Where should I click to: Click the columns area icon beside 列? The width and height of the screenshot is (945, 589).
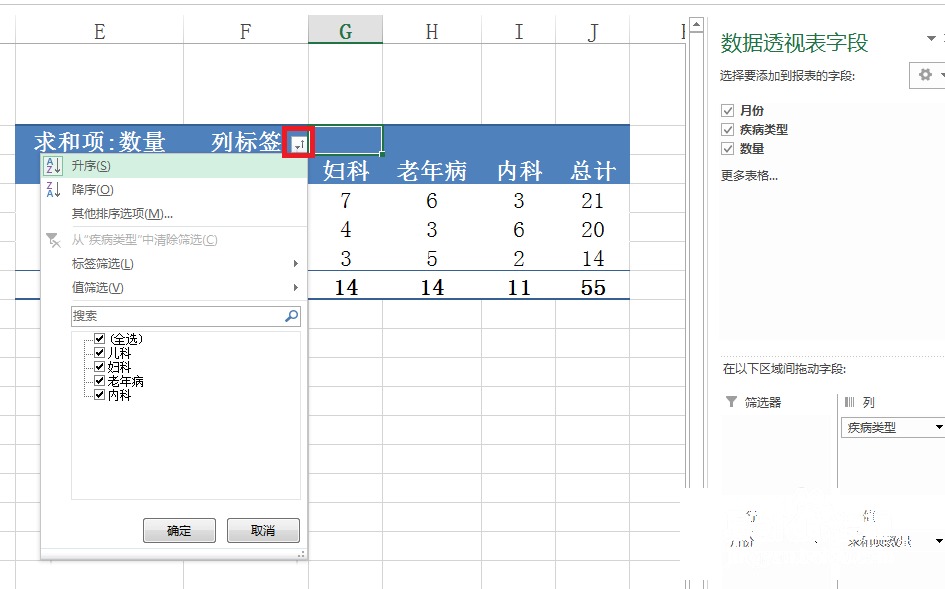click(x=849, y=402)
